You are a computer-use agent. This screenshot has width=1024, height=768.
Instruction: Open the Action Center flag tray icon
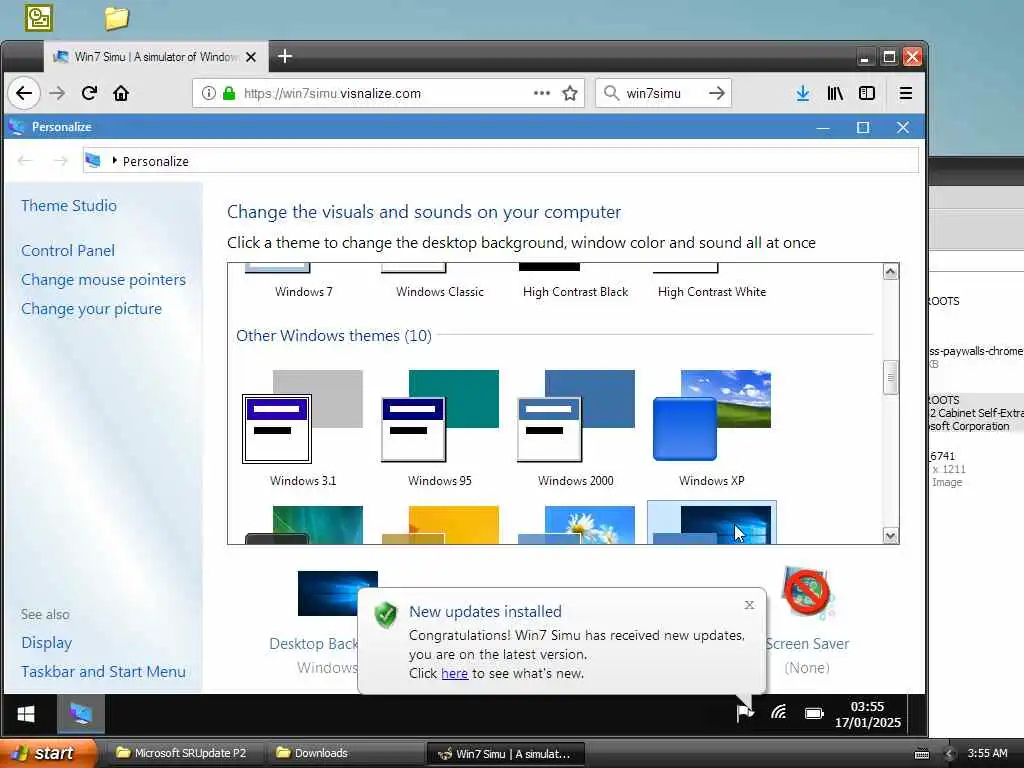click(x=744, y=713)
